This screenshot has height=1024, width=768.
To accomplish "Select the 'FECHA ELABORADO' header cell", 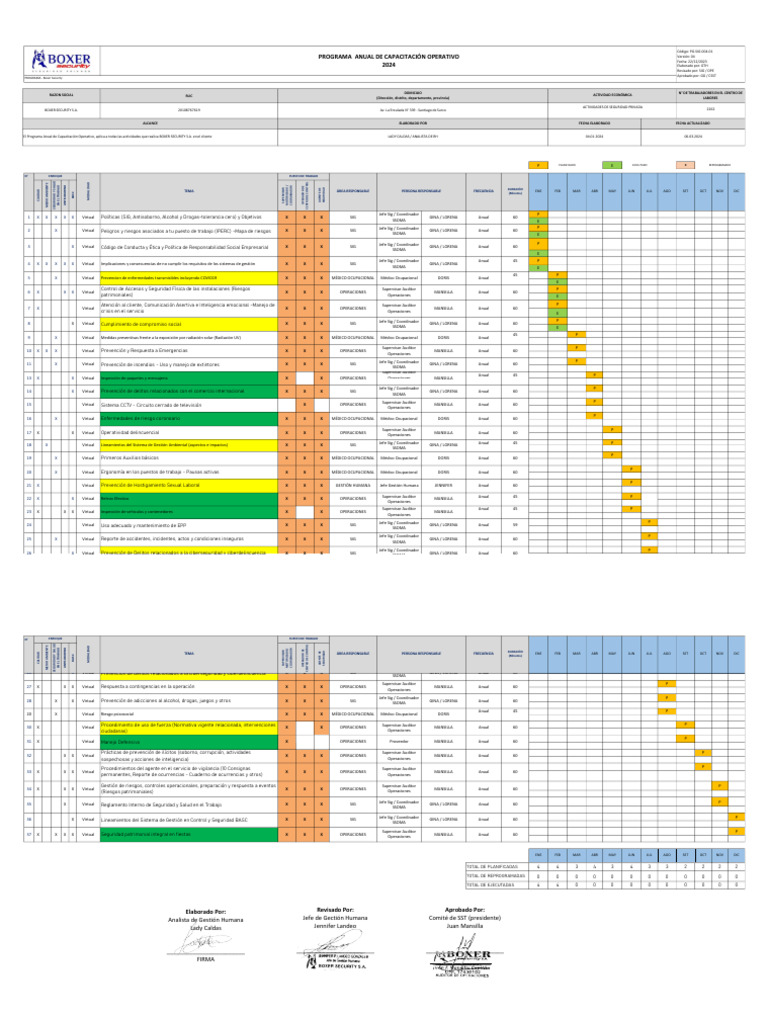I will coord(594,123).
